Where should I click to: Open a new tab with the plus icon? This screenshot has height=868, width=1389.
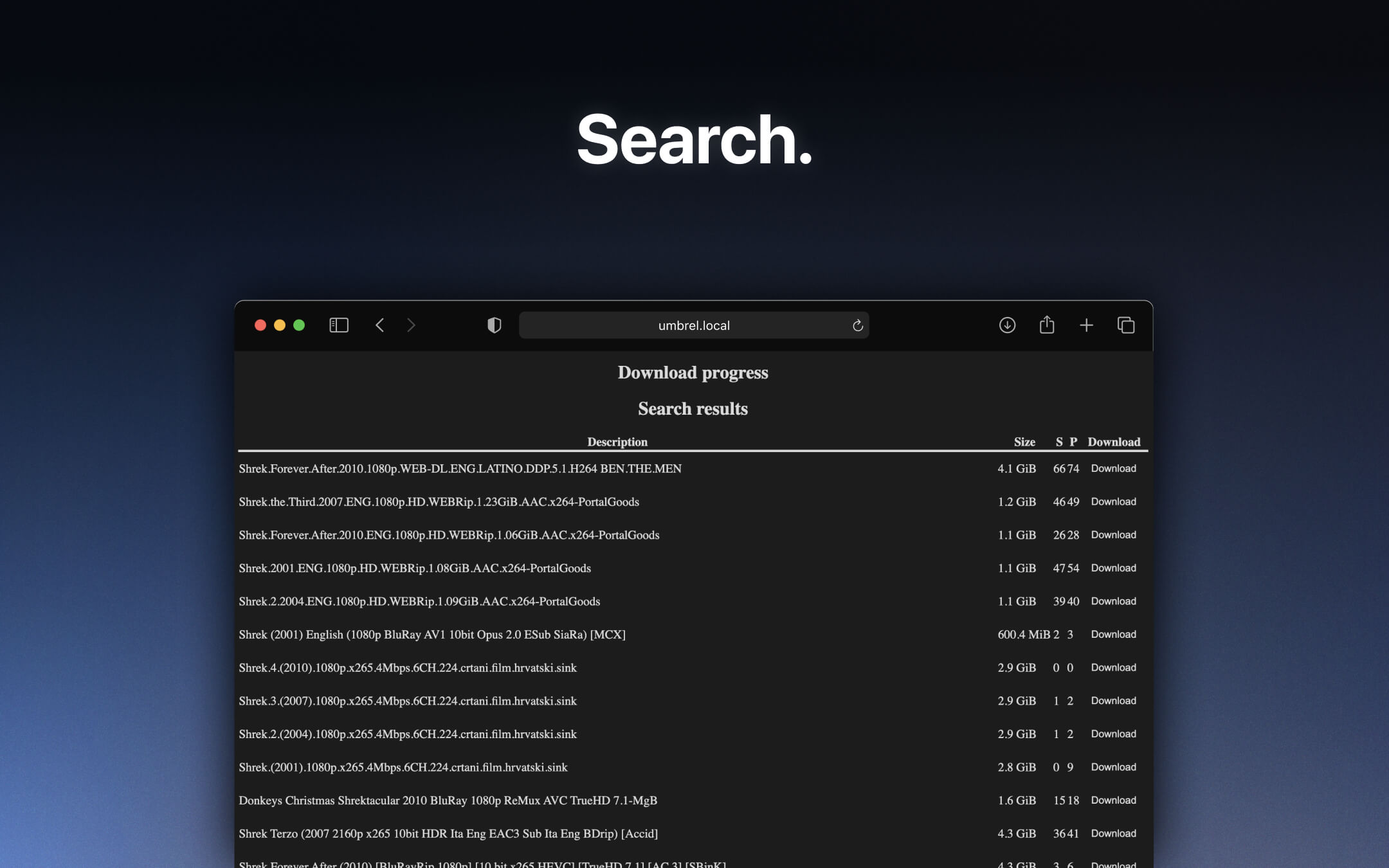coord(1087,325)
